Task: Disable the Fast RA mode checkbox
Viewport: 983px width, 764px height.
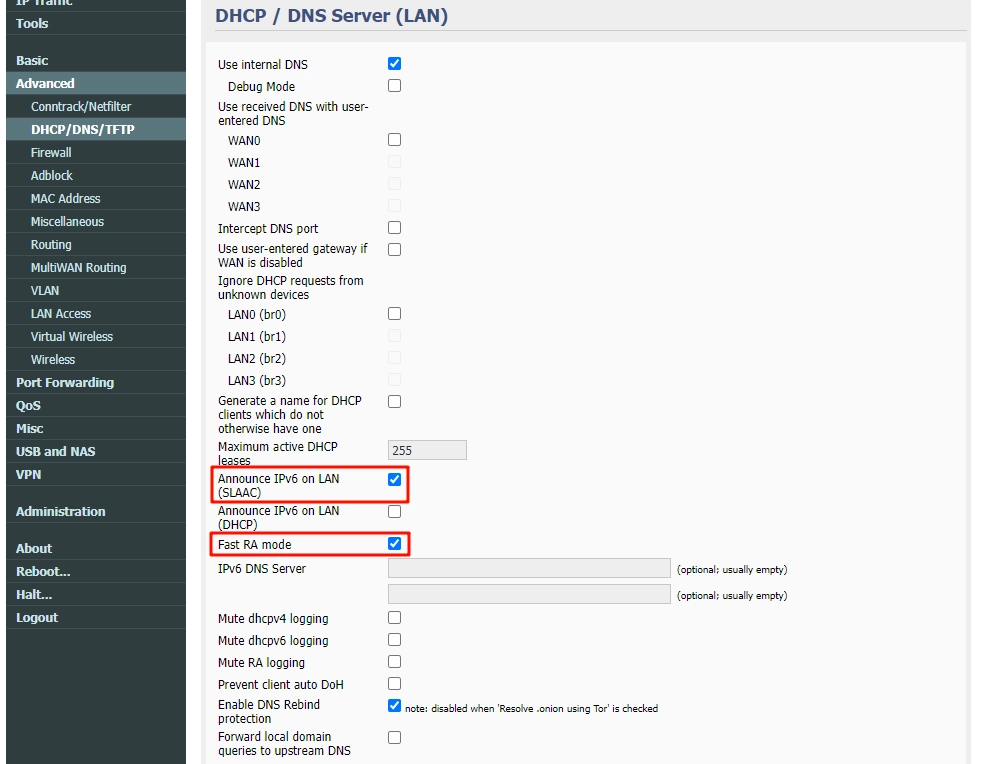Action: pos(394,544)
